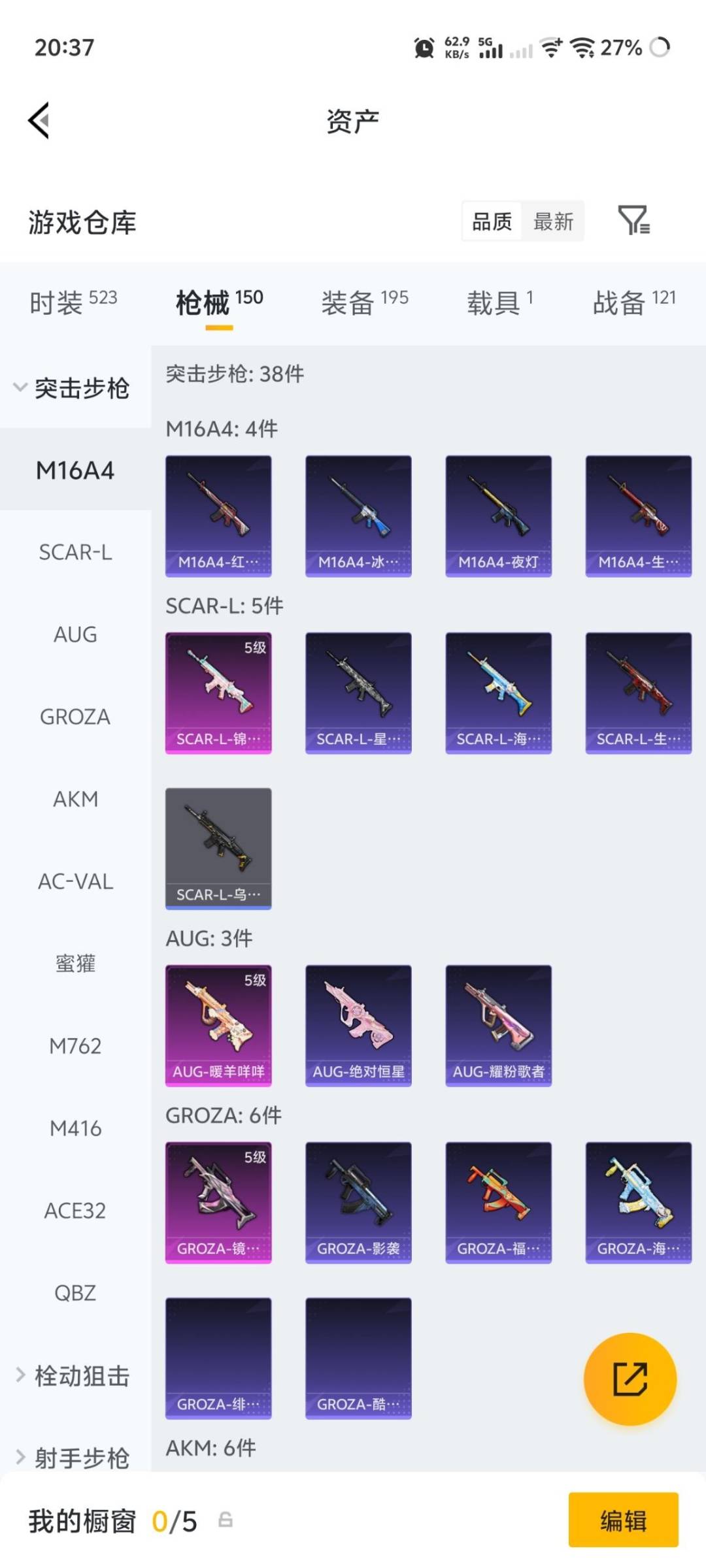Open the filter funnel icon
The height and width of the screenshot is (1568, 706).
pos(633,220)
